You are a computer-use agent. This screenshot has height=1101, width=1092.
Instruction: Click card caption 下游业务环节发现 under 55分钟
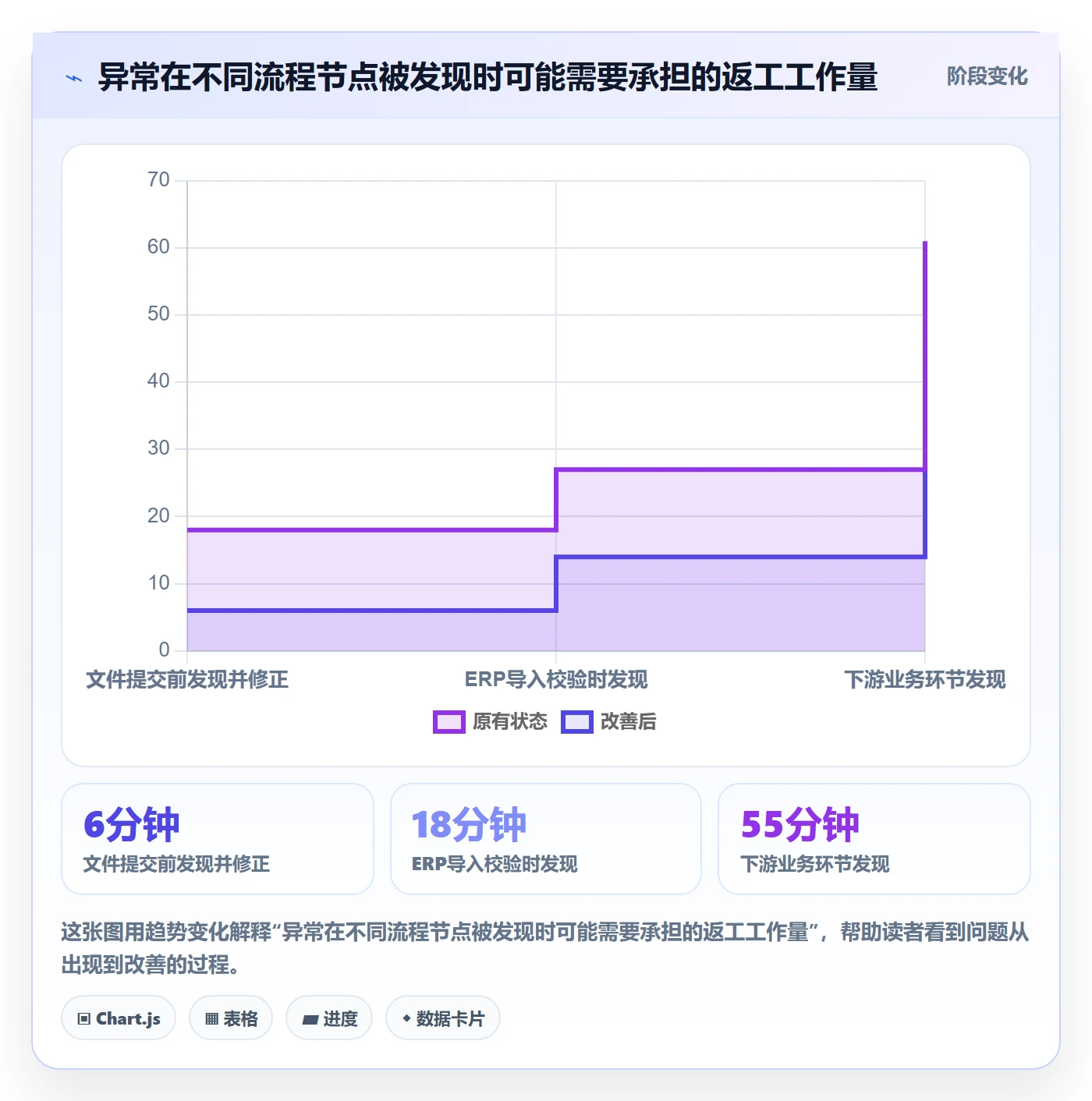tap(815, 864)
